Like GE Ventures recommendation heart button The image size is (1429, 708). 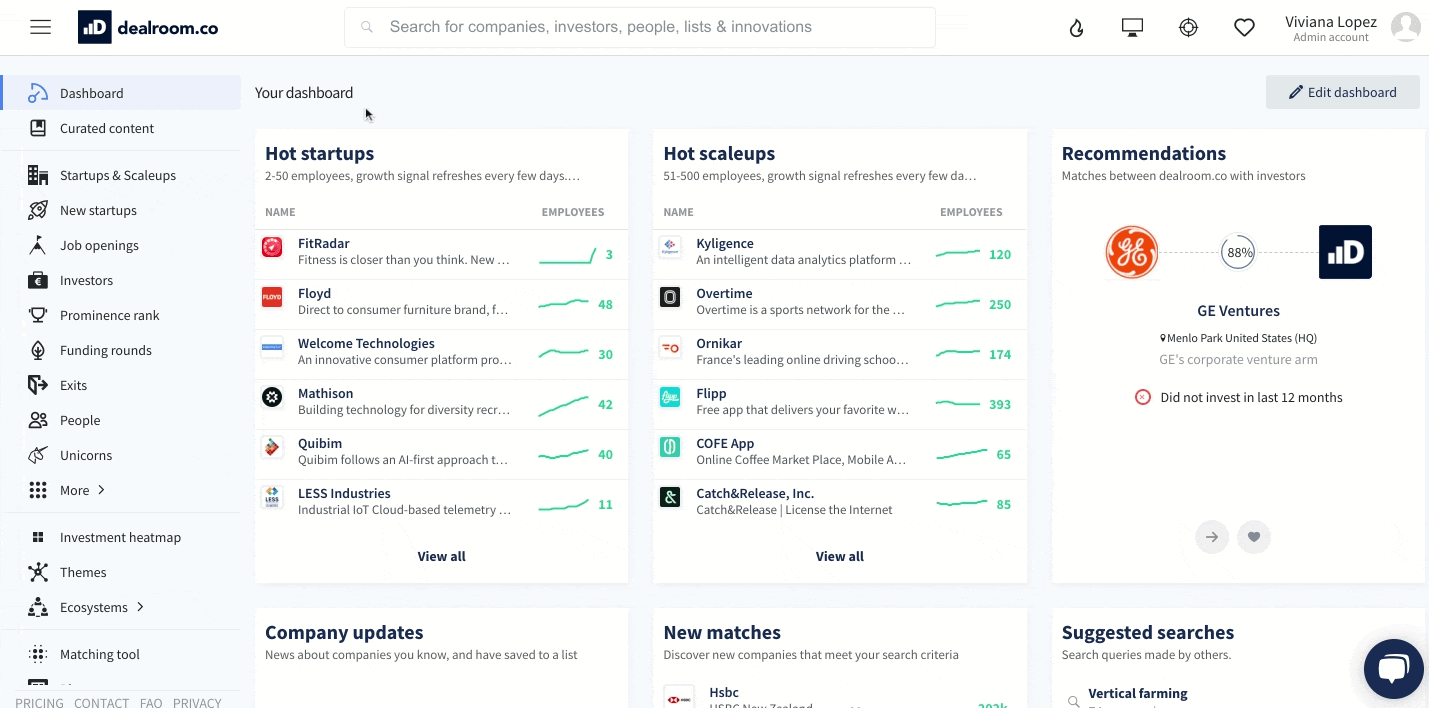click(x=1254, y=537)
